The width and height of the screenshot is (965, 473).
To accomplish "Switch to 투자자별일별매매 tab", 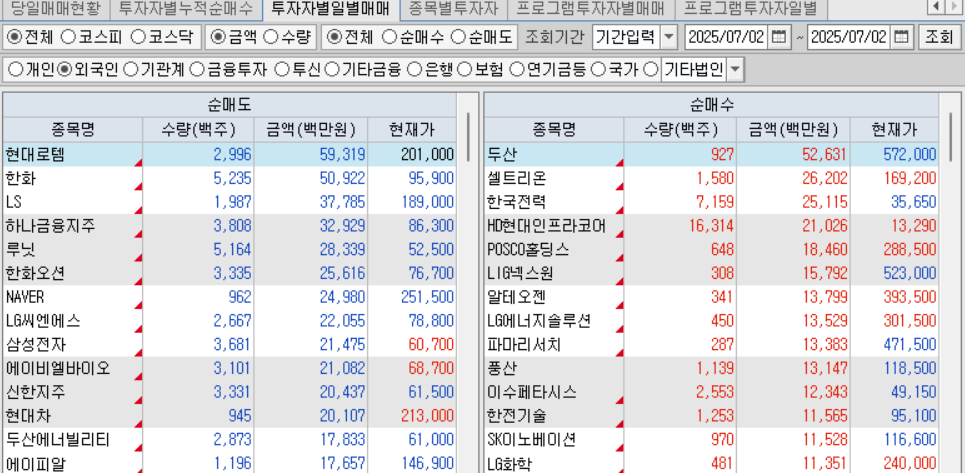I will tap(330, 8).
